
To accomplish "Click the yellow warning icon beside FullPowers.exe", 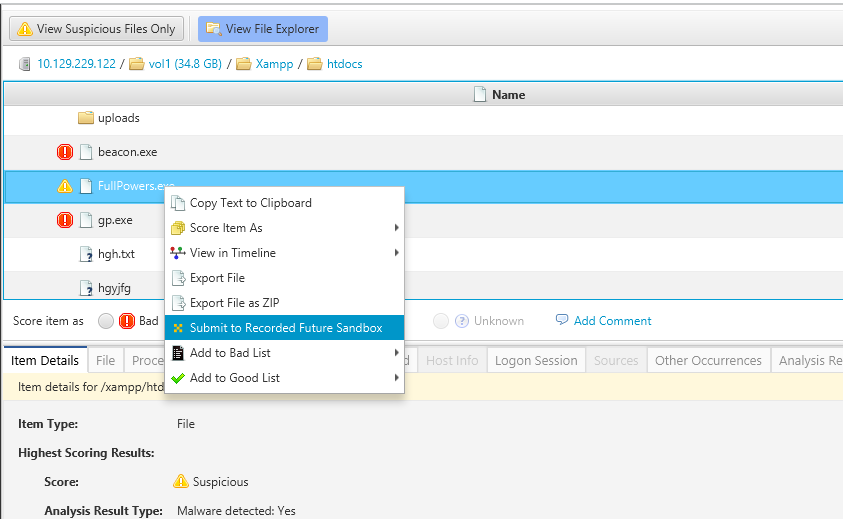I will pos(65,186).
